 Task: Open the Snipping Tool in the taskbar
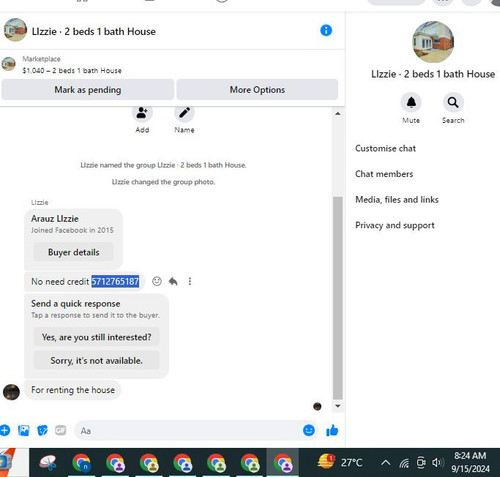48,463
